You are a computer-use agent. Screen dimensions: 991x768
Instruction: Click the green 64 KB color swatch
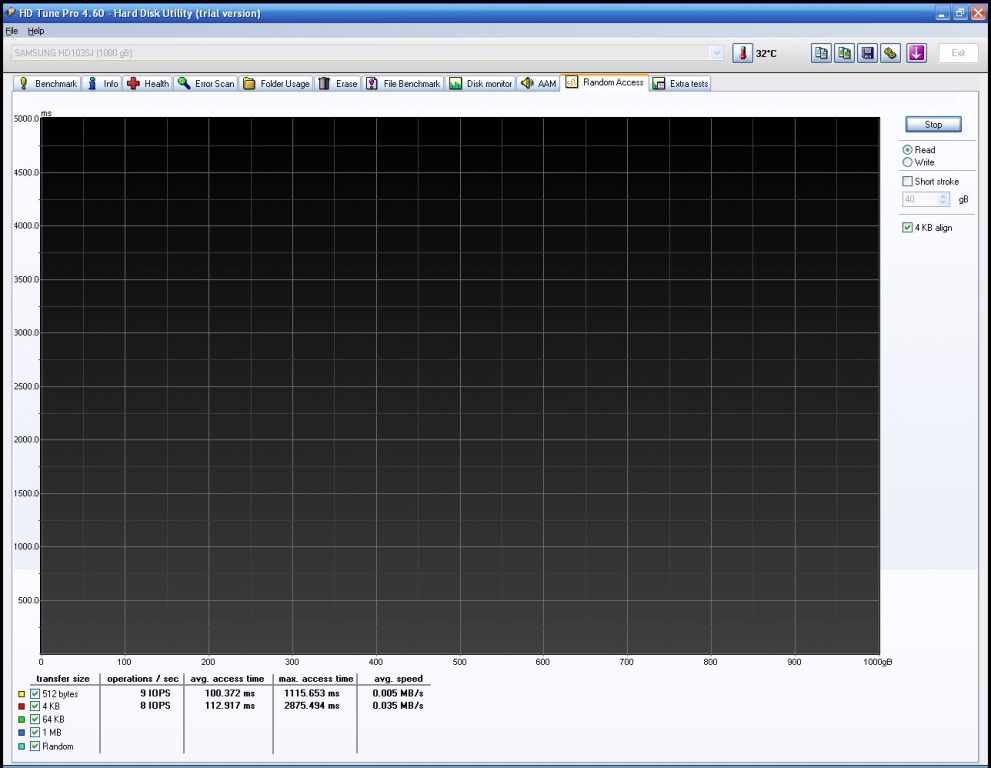[x=21, y=719]
